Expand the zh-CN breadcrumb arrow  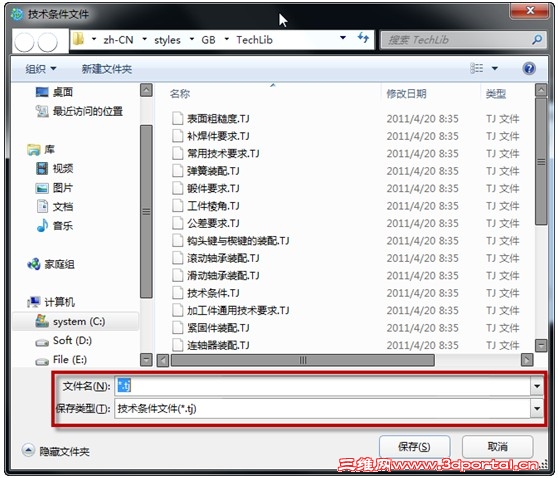pos(94,39)
